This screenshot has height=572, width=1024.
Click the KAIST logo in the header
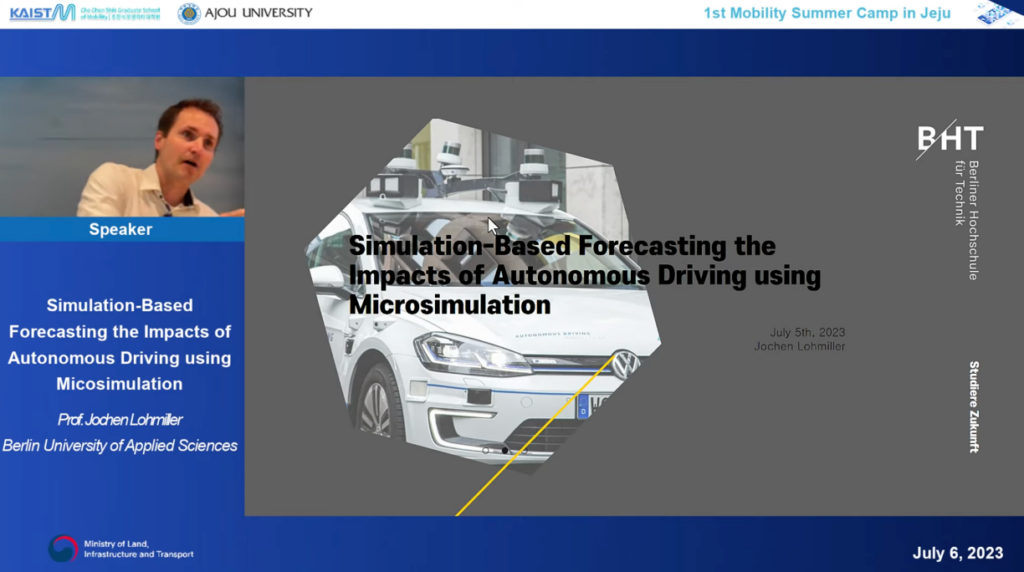42,13
